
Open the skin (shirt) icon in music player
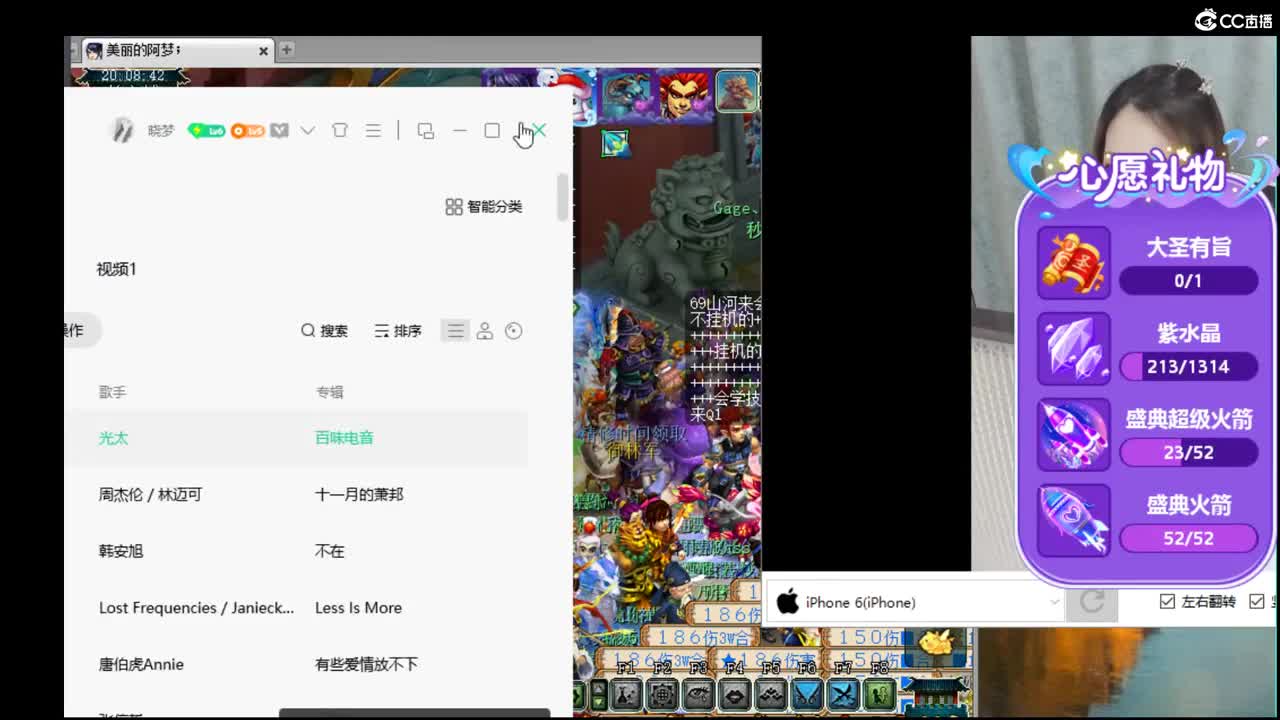point(340,131)
